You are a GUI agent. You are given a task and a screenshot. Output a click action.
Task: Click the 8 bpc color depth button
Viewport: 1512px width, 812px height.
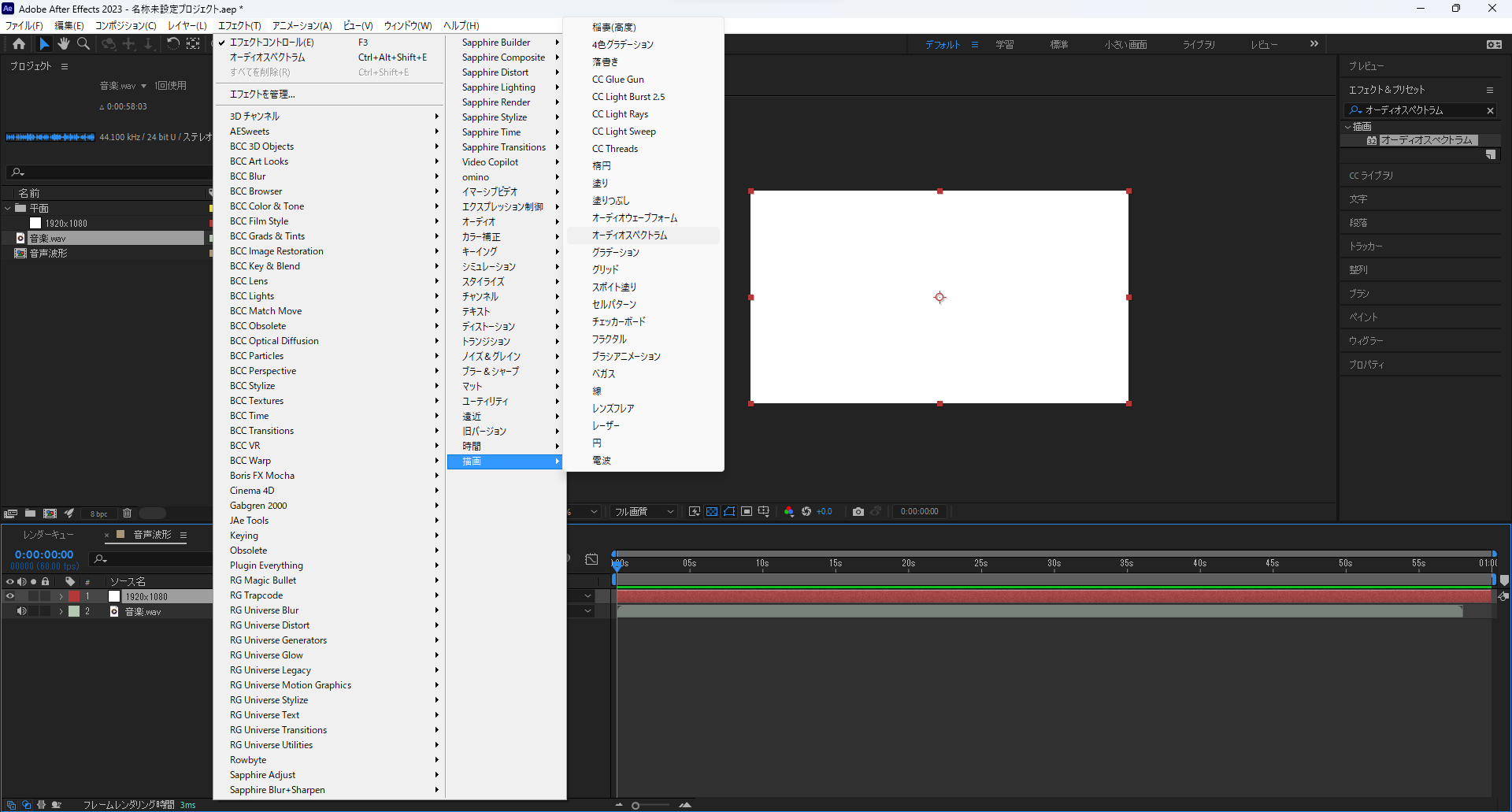coord(98,514)
